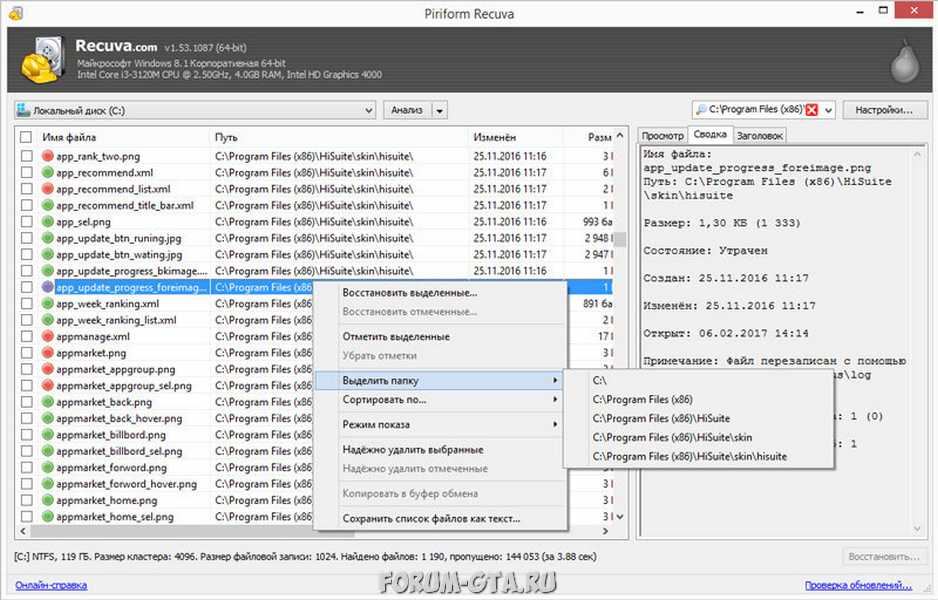
Task: Click the status dot of app_week_ranking.xml
Action: point(48,304)
